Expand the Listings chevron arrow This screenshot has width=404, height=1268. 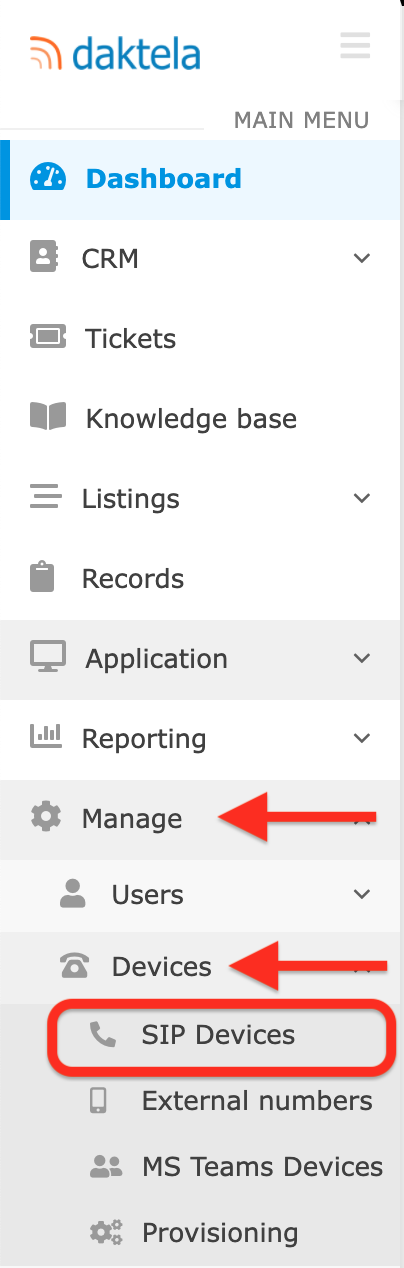point(362,498)
